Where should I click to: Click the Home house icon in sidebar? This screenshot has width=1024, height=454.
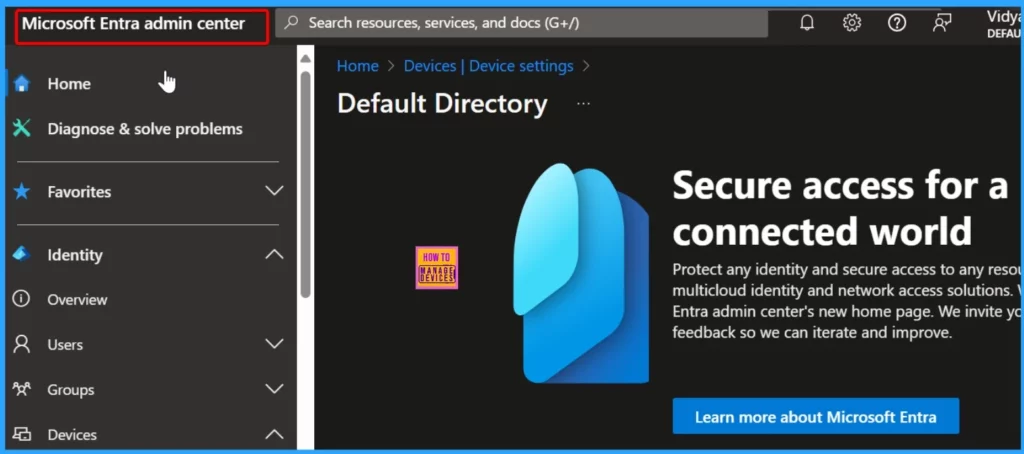(22, 84)
